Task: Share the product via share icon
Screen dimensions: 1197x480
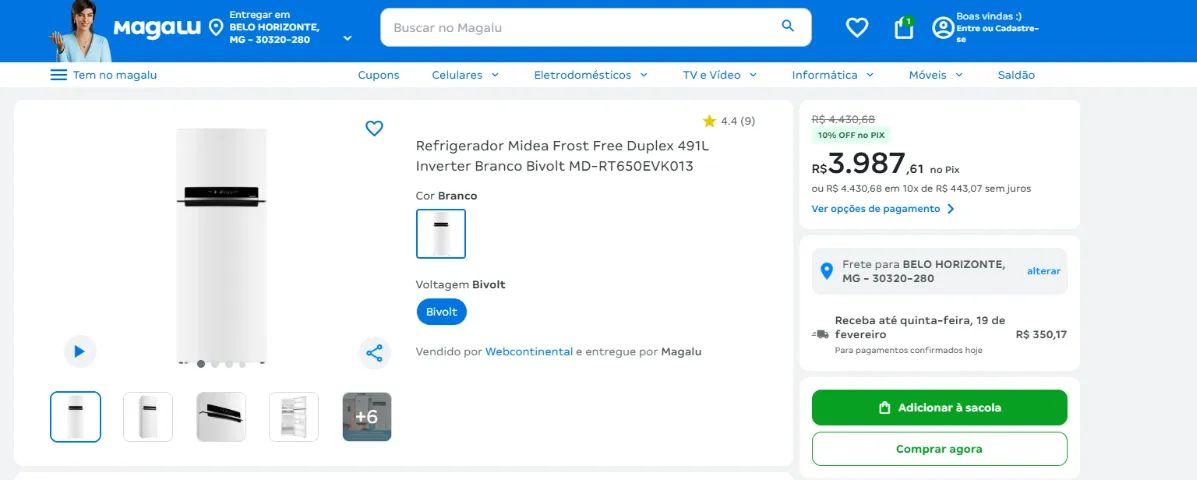Action: 374,353
